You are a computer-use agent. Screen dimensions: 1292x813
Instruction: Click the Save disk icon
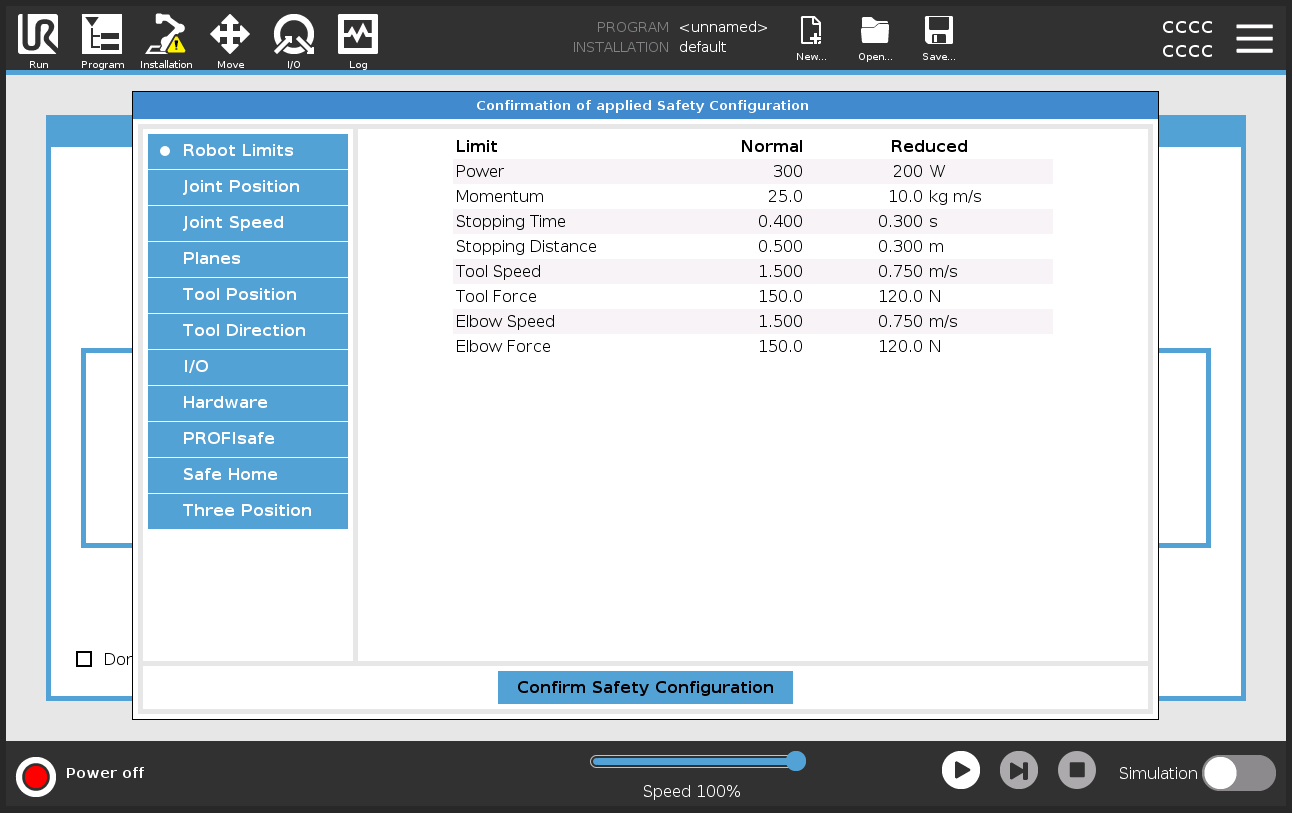tap(939, 33)
